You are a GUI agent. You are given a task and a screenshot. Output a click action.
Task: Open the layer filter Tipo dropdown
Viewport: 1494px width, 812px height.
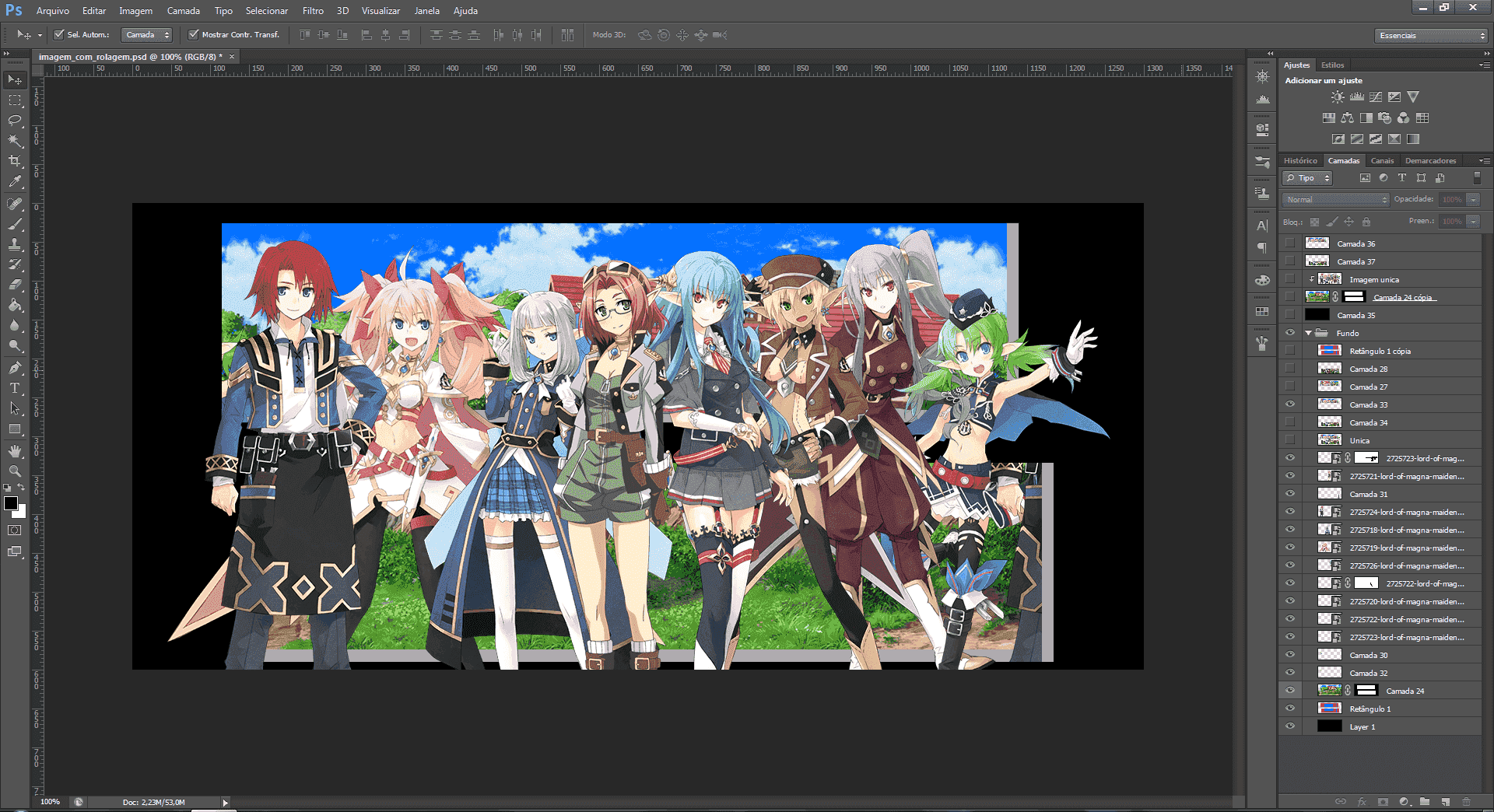click(1307, 178)
